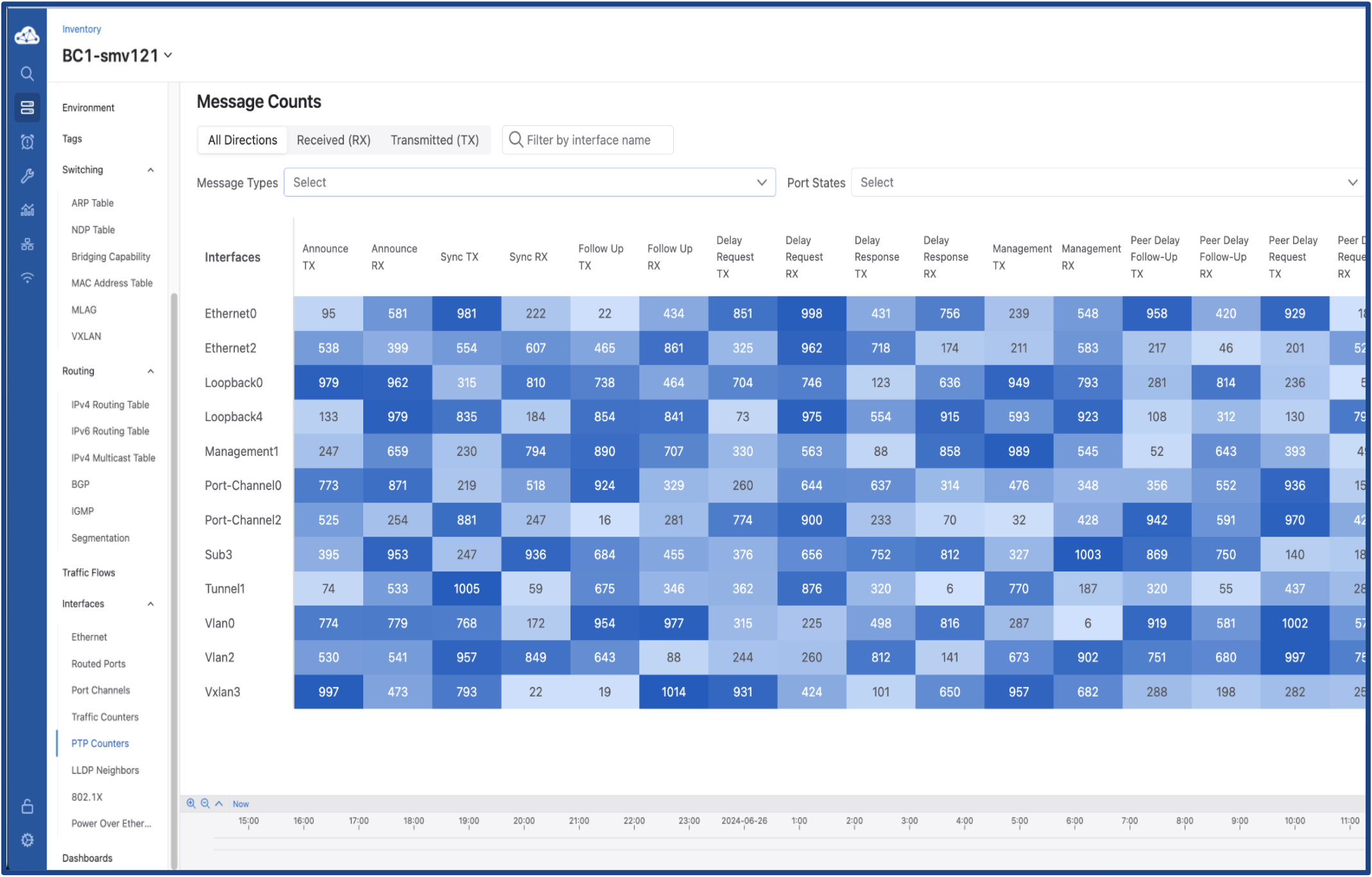Select the All Directions toggle
Image resolution: width=1372 pixels, height=877 pixels.
point(243,140)
